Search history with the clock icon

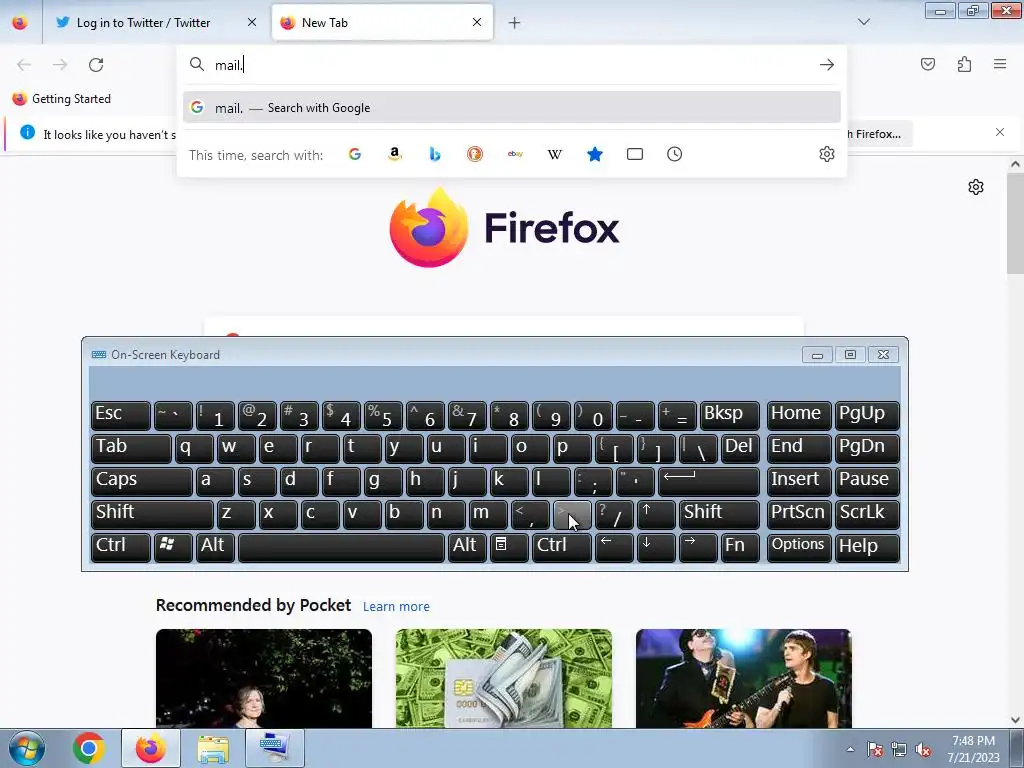coord(675,154)
